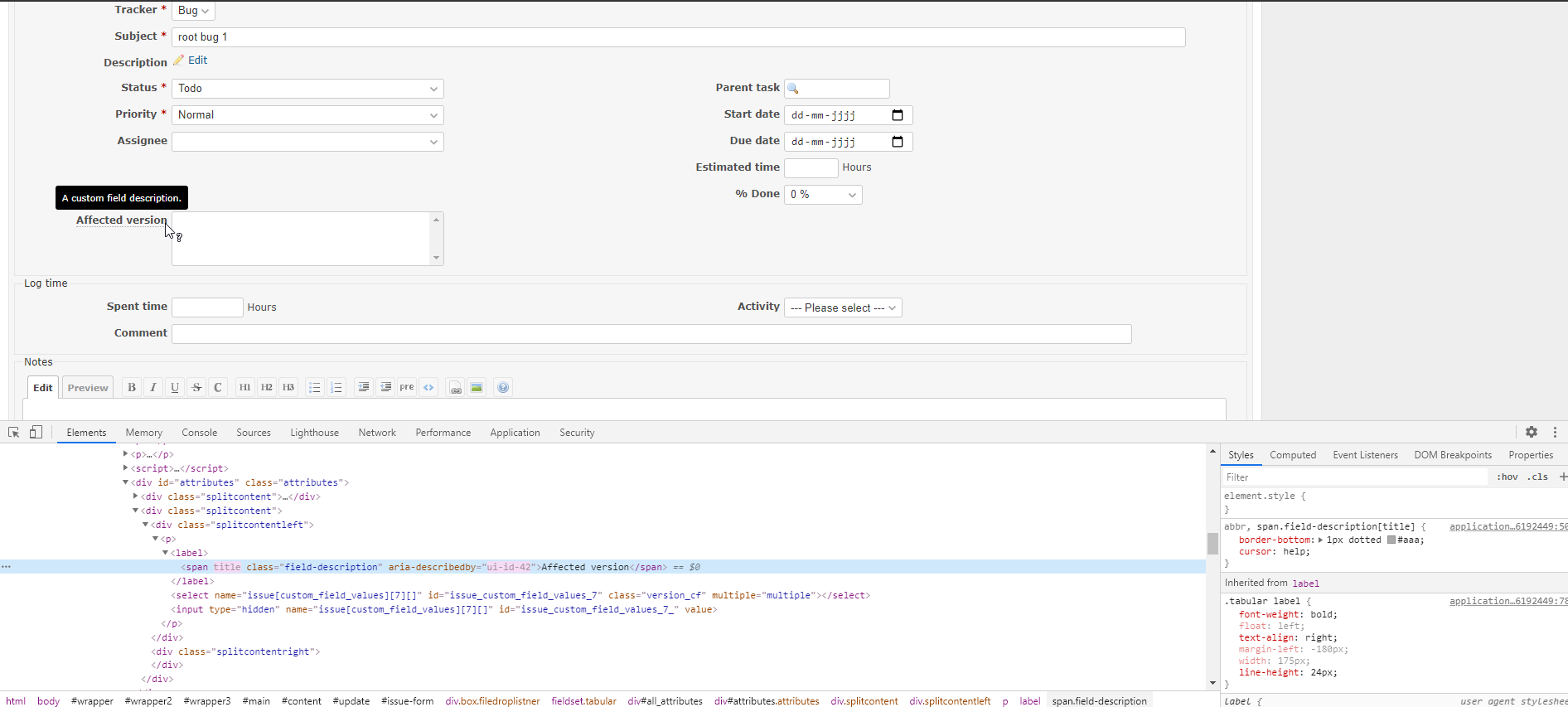The image size is (1568, 707).
Task: Expand the script node in DOM tree
Action: 126,468
